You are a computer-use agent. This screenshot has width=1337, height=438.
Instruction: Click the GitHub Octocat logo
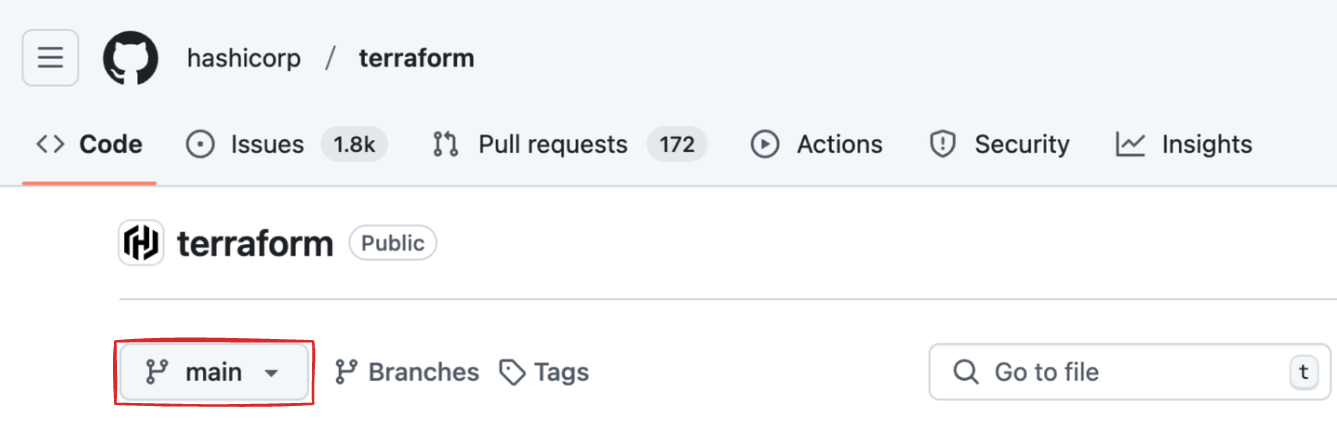pos(131,58)
